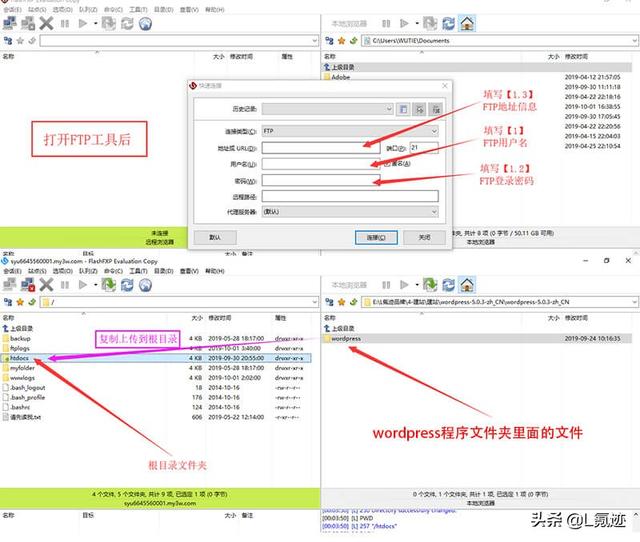Click the Pause icon in connected window's remote toolbar
640x542 pixels.
click(64, 285)
